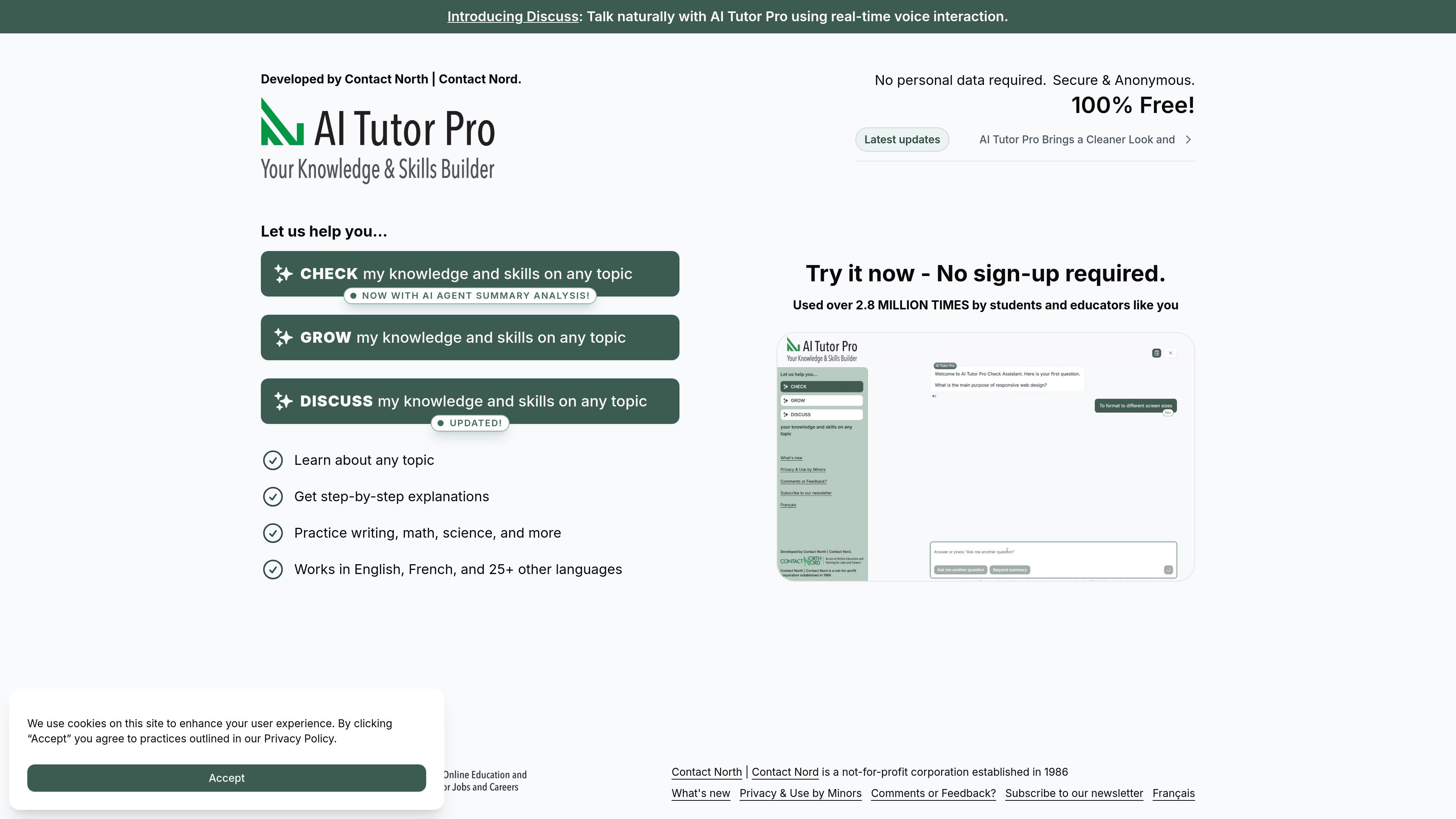Click the right chevron next to latest update headline
This screenshot has width=1456, height=819.
pyautogui.click(x=1188, y=140)
